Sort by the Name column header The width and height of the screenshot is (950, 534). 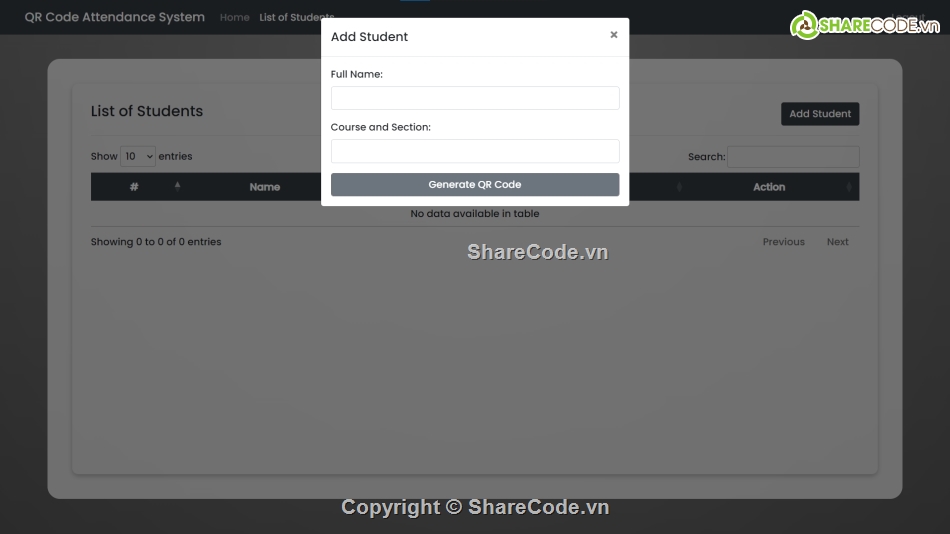coord(265,187)
